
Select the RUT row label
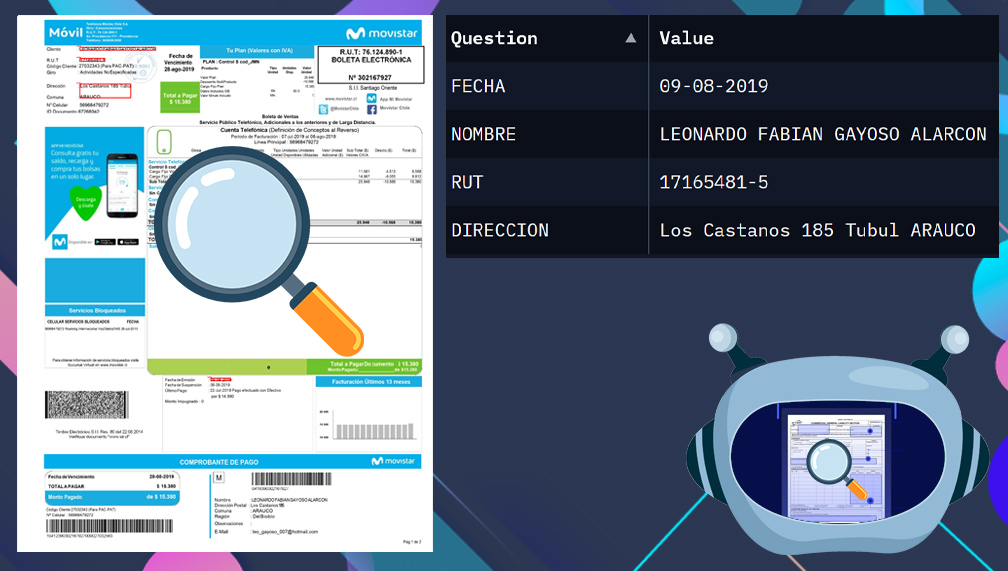[x=467, y=183]
